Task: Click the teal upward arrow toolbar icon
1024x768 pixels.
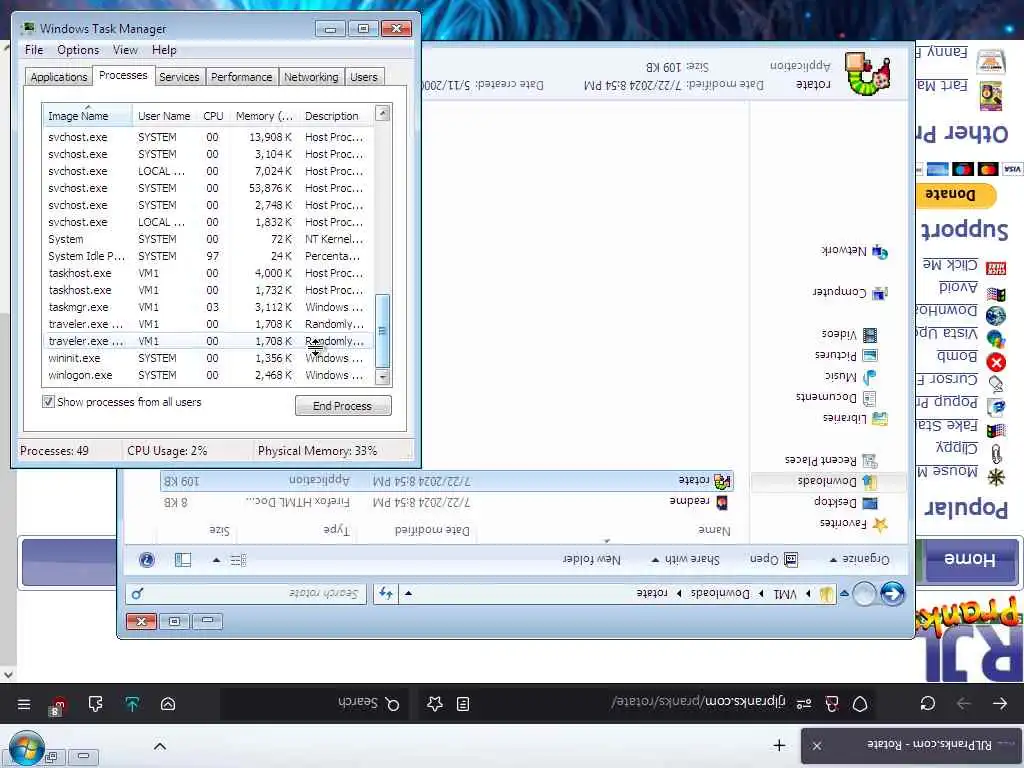Action: tap(132, 704)
